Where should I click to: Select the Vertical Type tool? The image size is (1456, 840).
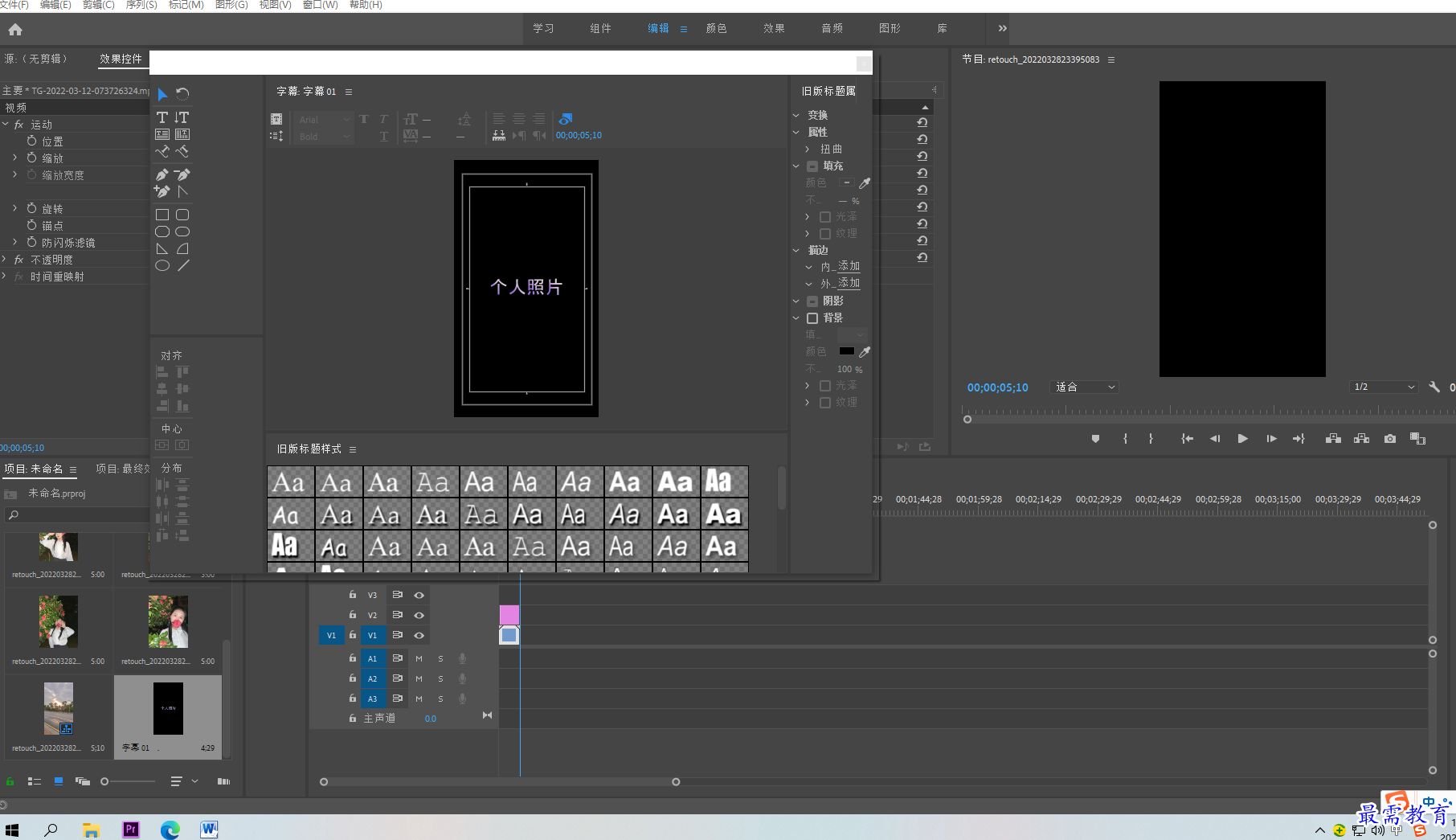[x=182, y=117]
